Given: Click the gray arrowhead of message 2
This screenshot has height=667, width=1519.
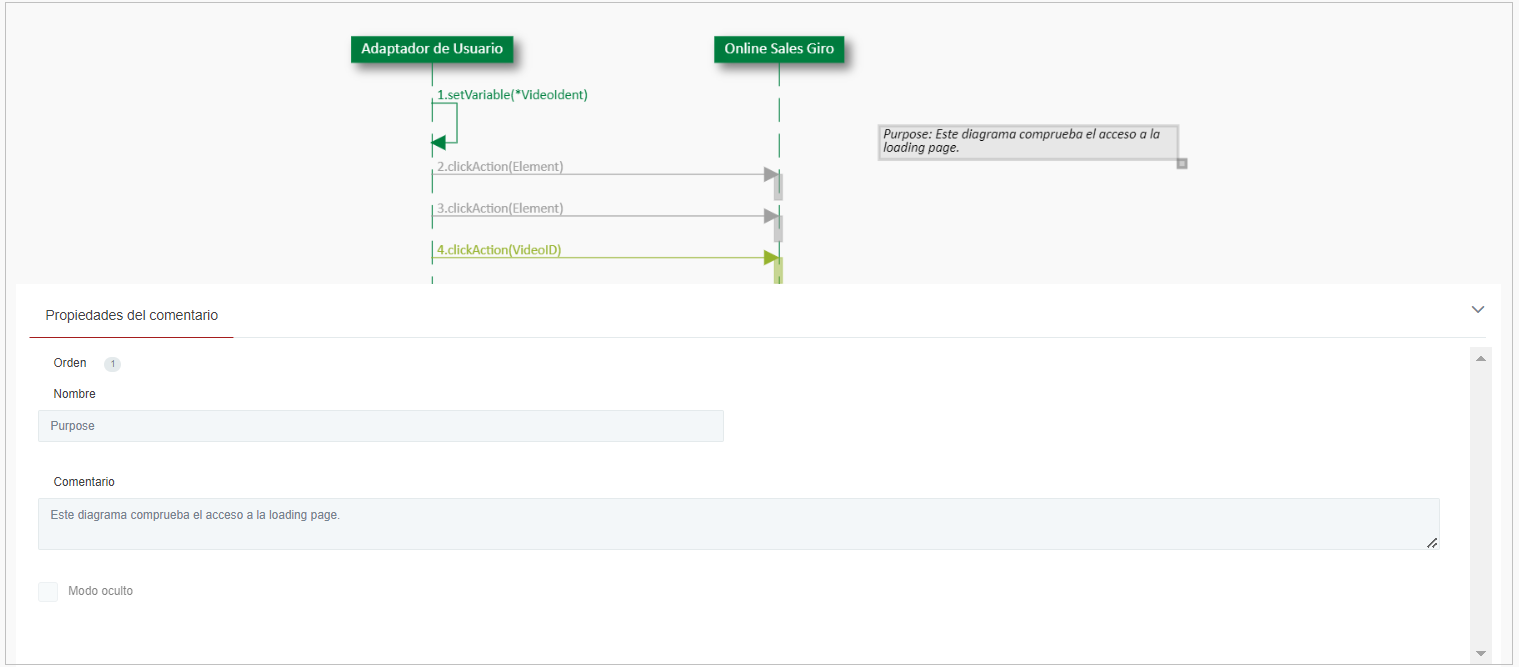Looking at the screenshot, I should pos(771,174).
